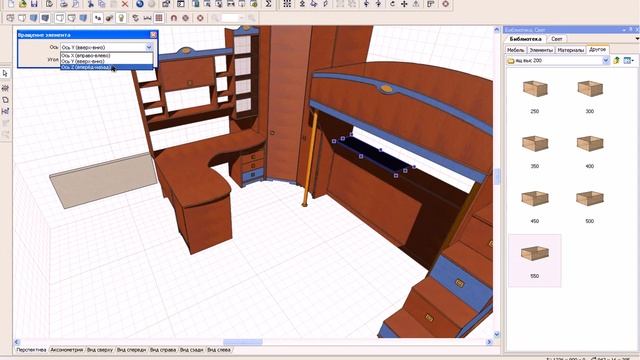Switch to the Библиотека tab
Screen dimensions: 640x360
(525, 39)
